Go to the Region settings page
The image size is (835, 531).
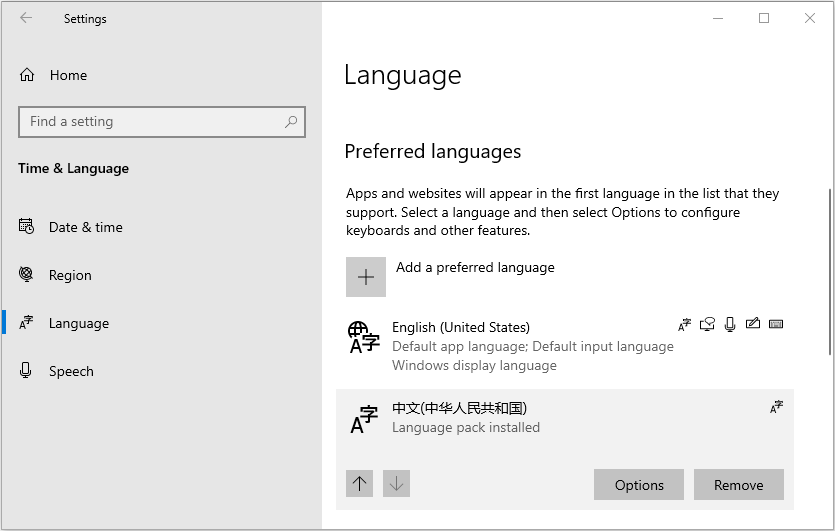[x=70, y=275]
